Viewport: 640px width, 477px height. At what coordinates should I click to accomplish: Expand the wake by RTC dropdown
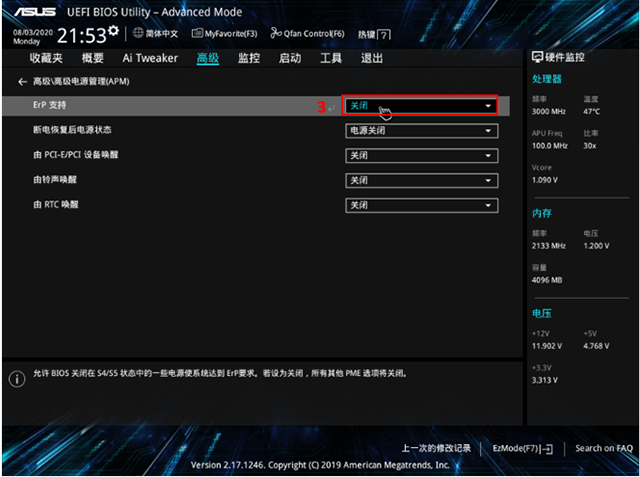(421, 206)
